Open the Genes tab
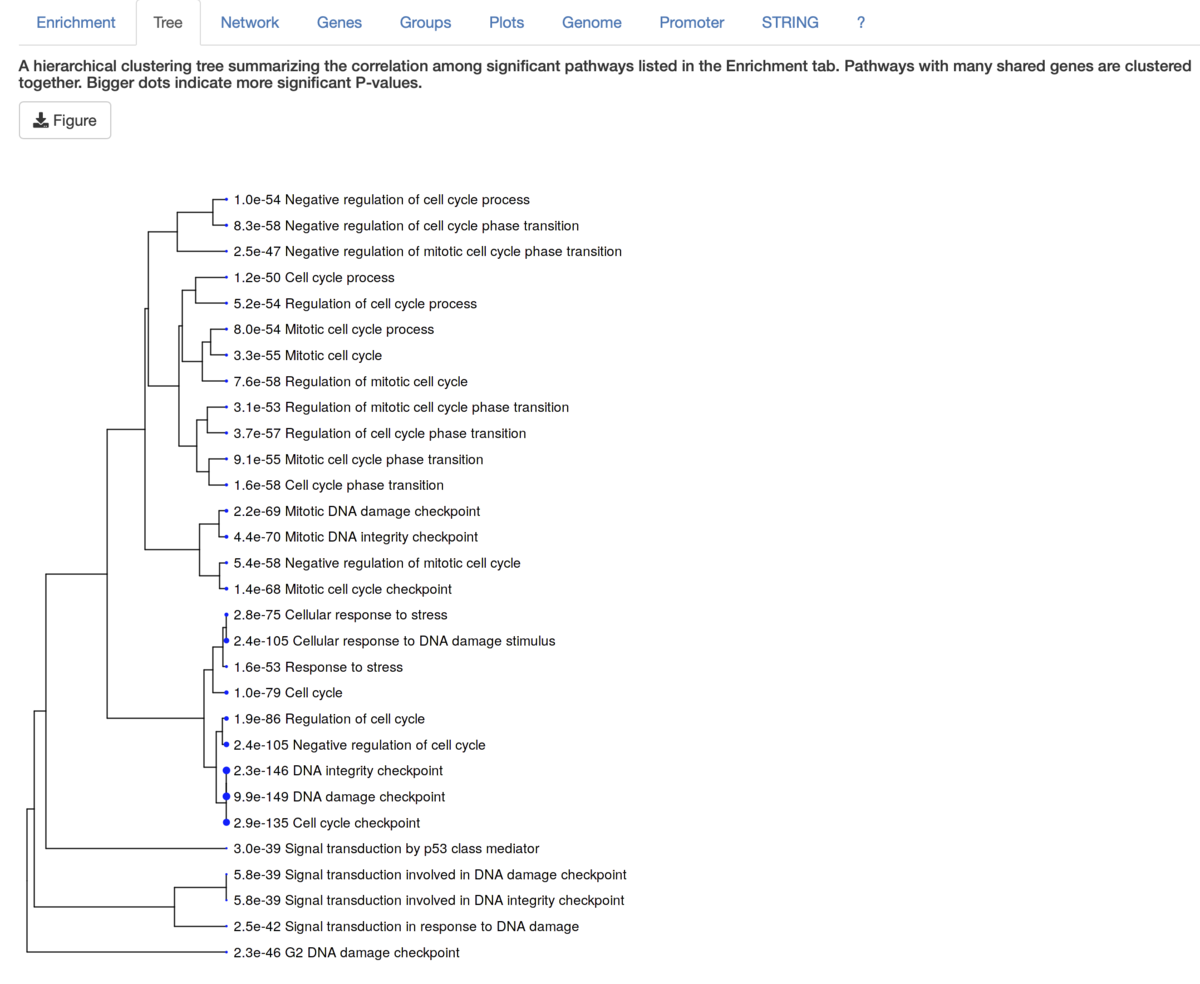1200x984 pixels. 339,22
